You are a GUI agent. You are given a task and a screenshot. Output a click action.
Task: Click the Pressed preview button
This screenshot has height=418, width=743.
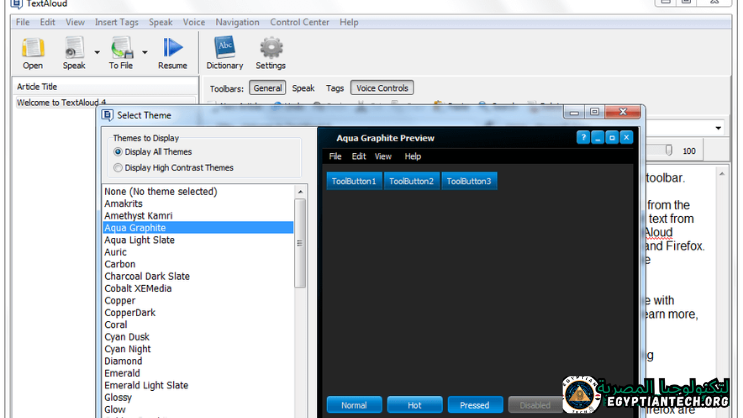474,405
